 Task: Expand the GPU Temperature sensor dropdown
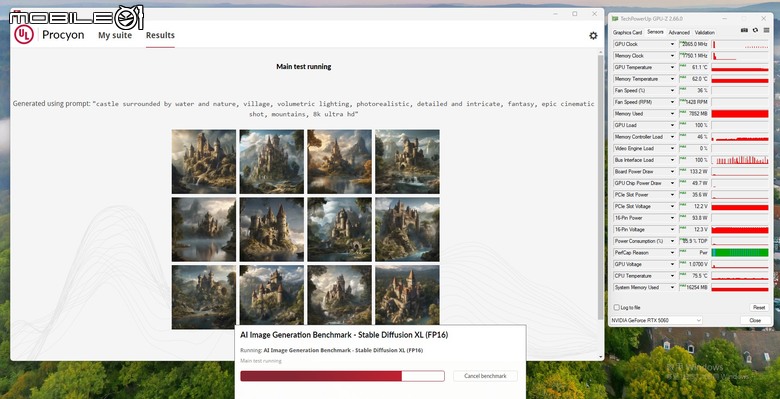coord(673,67)
